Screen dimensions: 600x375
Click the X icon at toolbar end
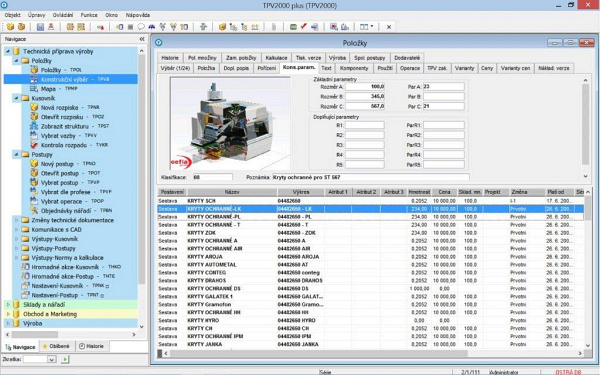(x=389, y=27)
